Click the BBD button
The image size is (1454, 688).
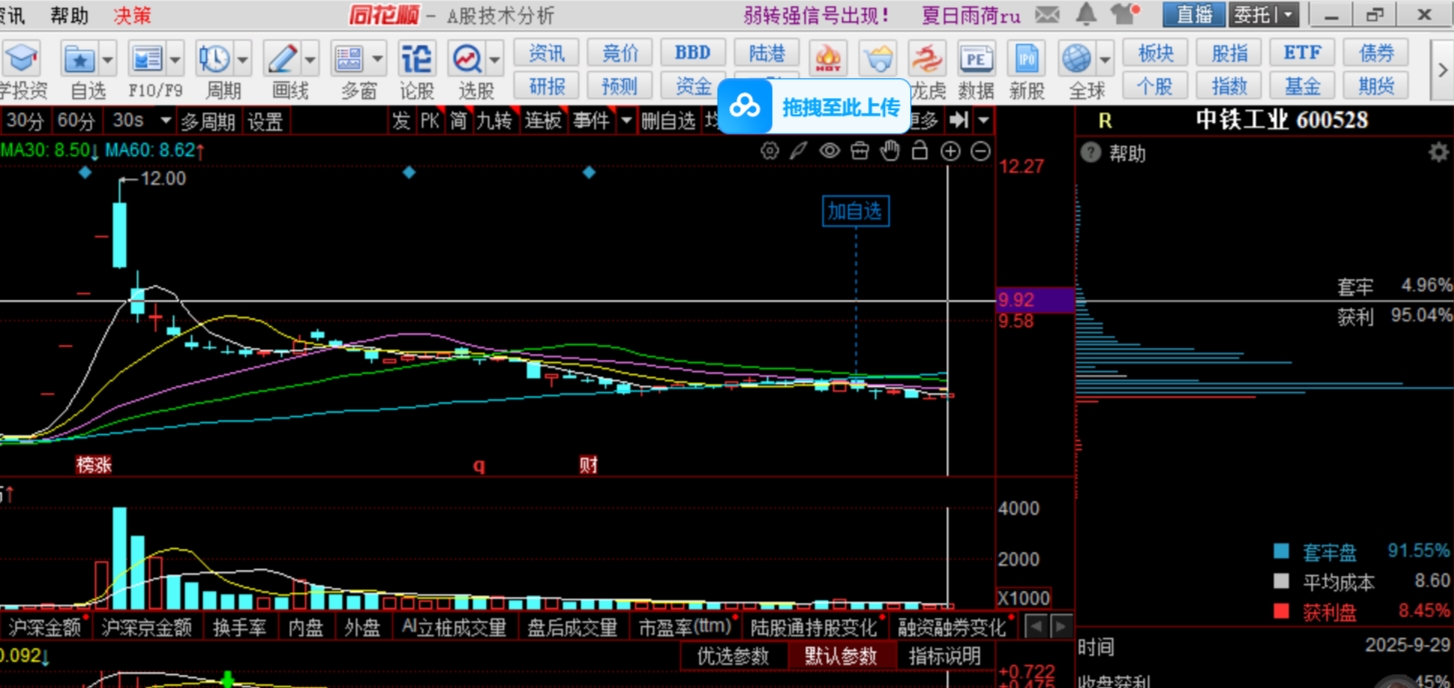pyautogui.click(x=693, y=52)
